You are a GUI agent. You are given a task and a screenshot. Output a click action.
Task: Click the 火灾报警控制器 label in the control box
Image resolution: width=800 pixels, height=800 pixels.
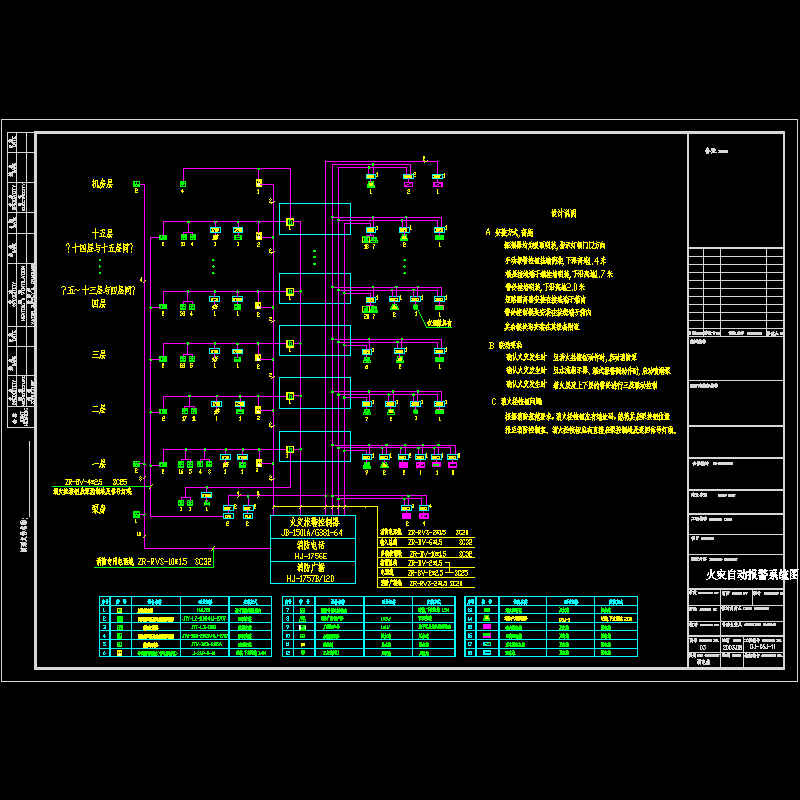pyautogui.click(x=314, y=522)
